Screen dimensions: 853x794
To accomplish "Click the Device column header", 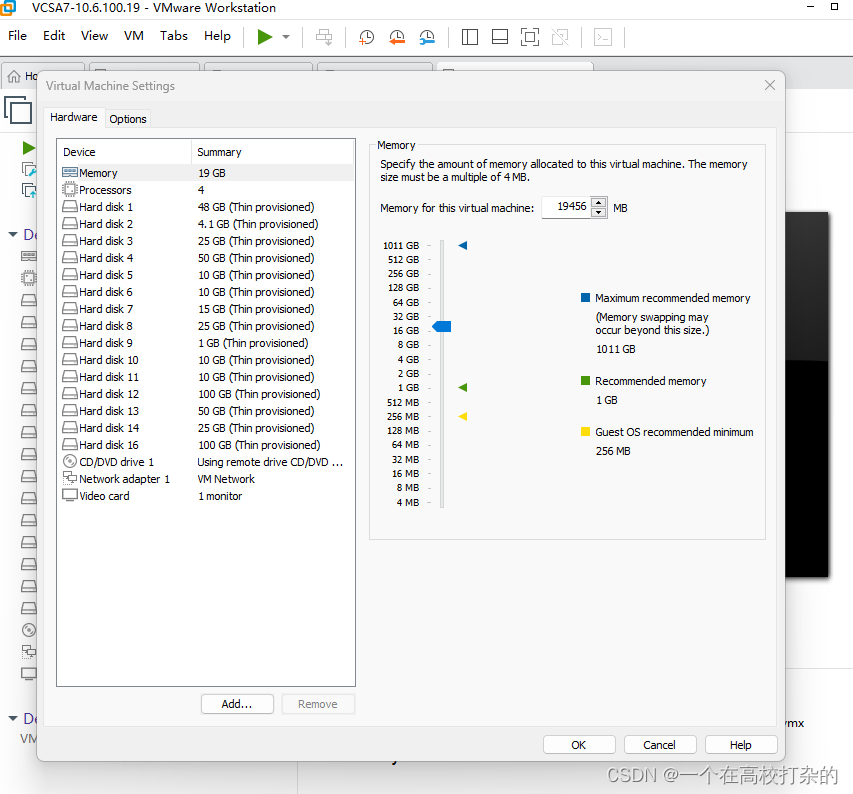I will tap(125, 152).
